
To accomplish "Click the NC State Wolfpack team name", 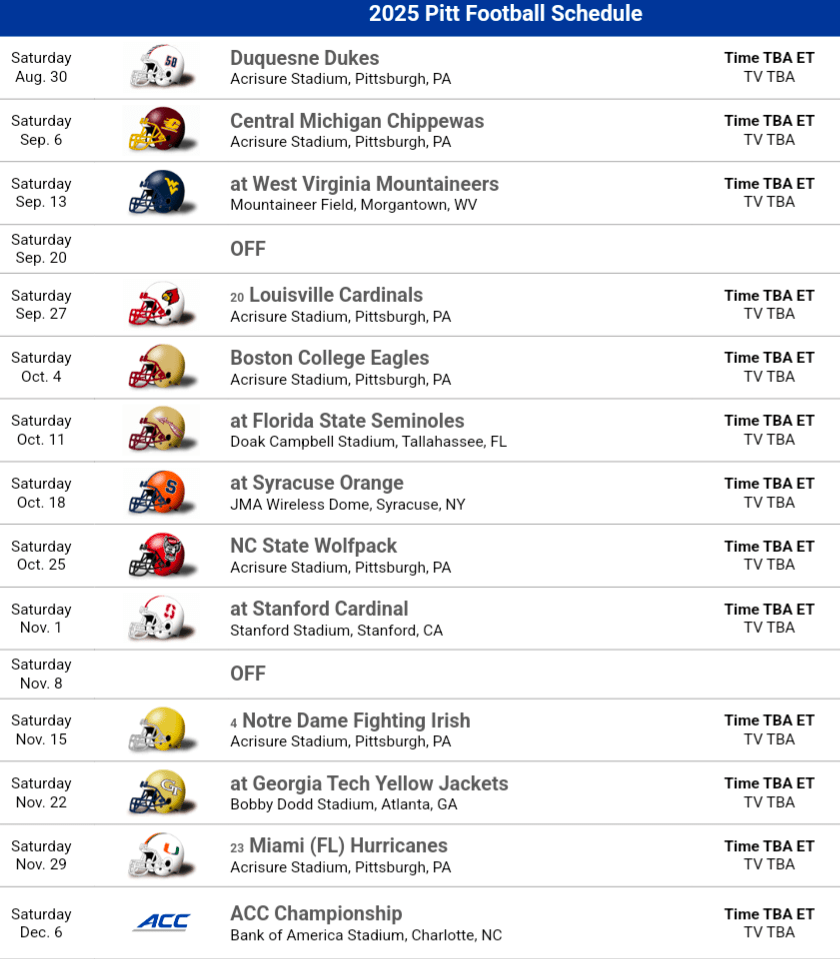I will coord(313,546).
